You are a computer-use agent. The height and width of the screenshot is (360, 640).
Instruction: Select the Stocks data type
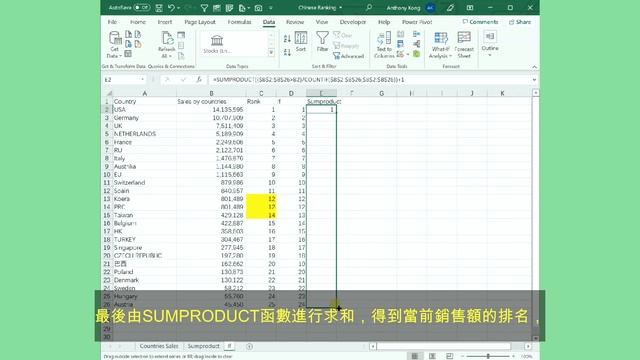pos(217,44)
